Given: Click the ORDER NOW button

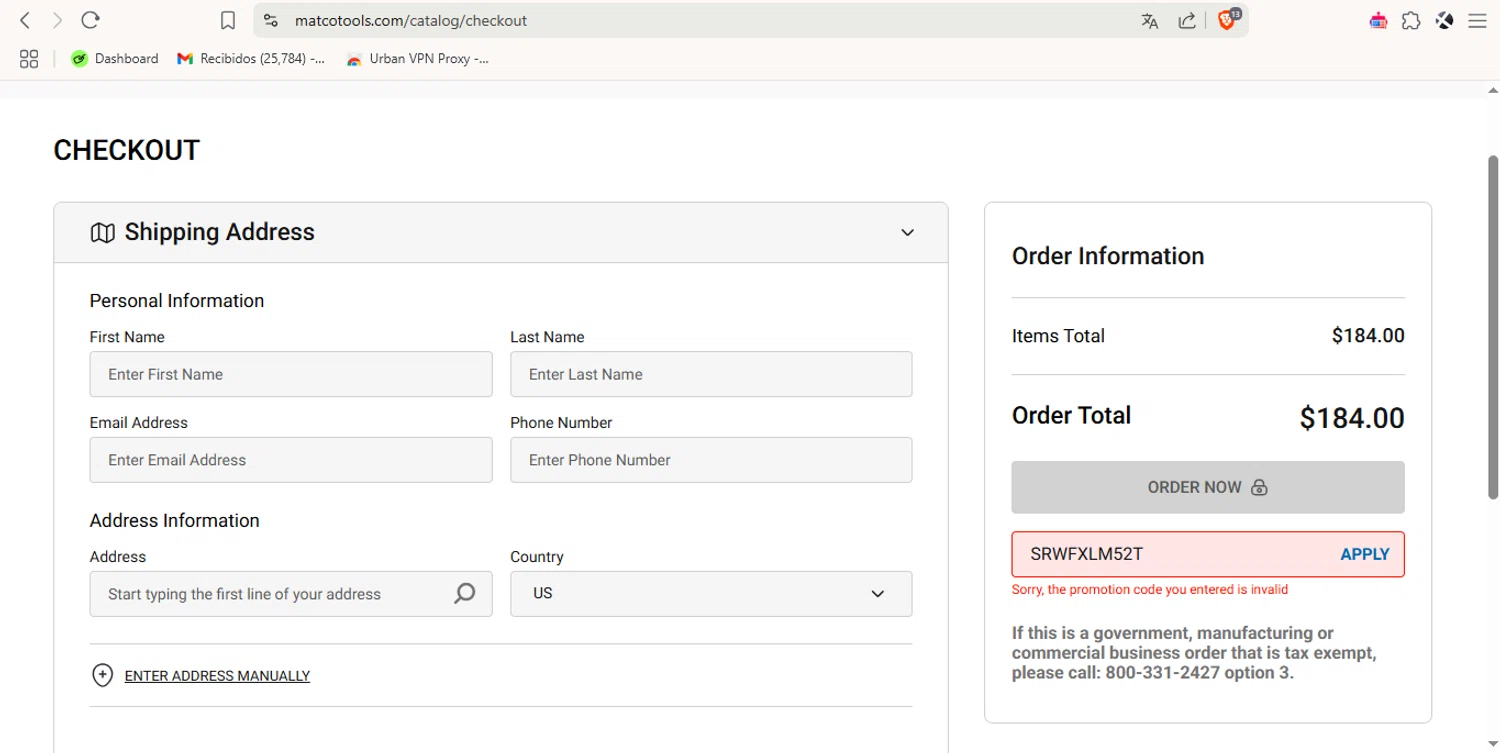Looking at the screenshot, I should [1208, 487].
